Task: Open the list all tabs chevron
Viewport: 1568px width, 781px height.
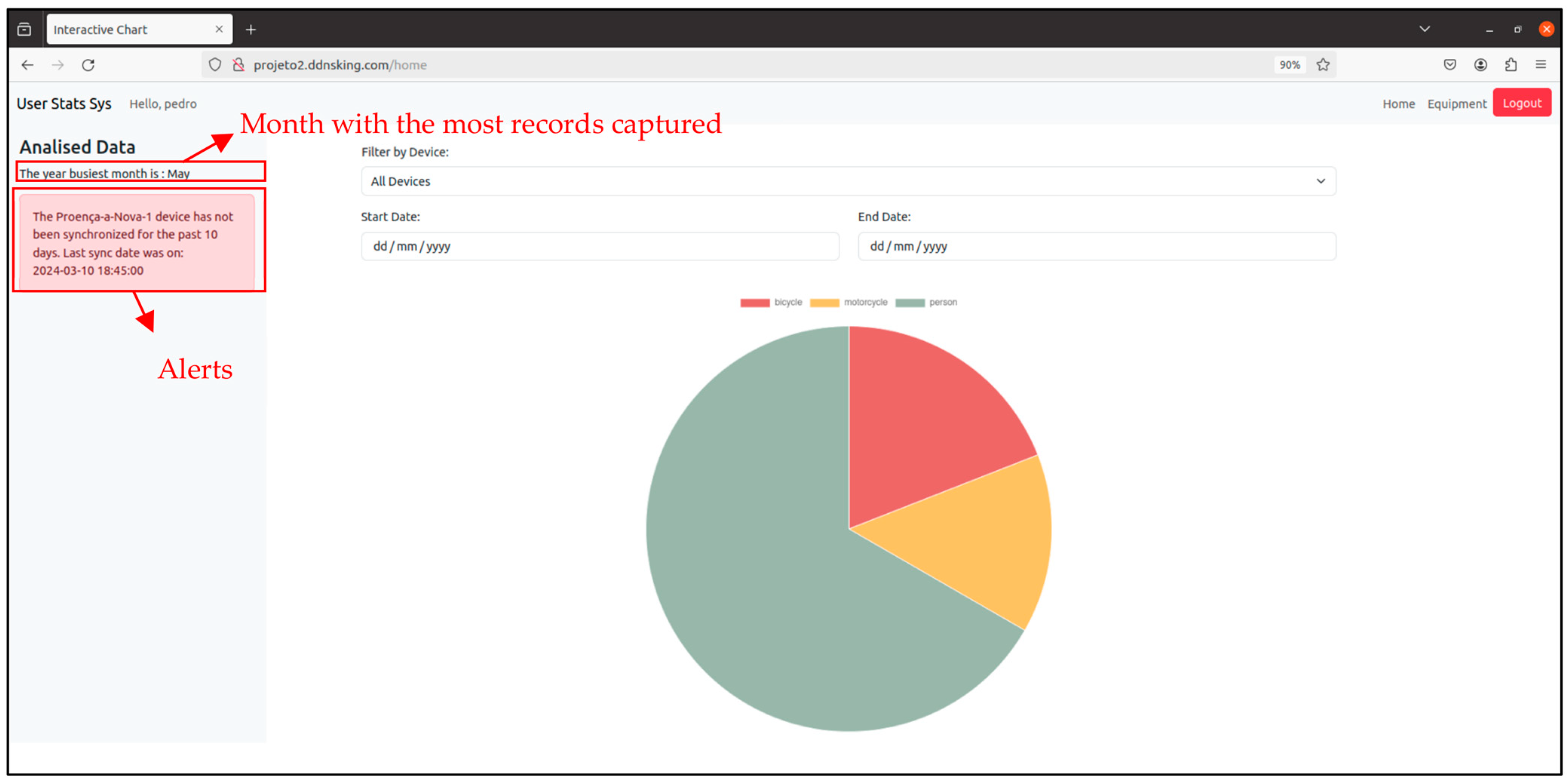Action: point(1424,29)
